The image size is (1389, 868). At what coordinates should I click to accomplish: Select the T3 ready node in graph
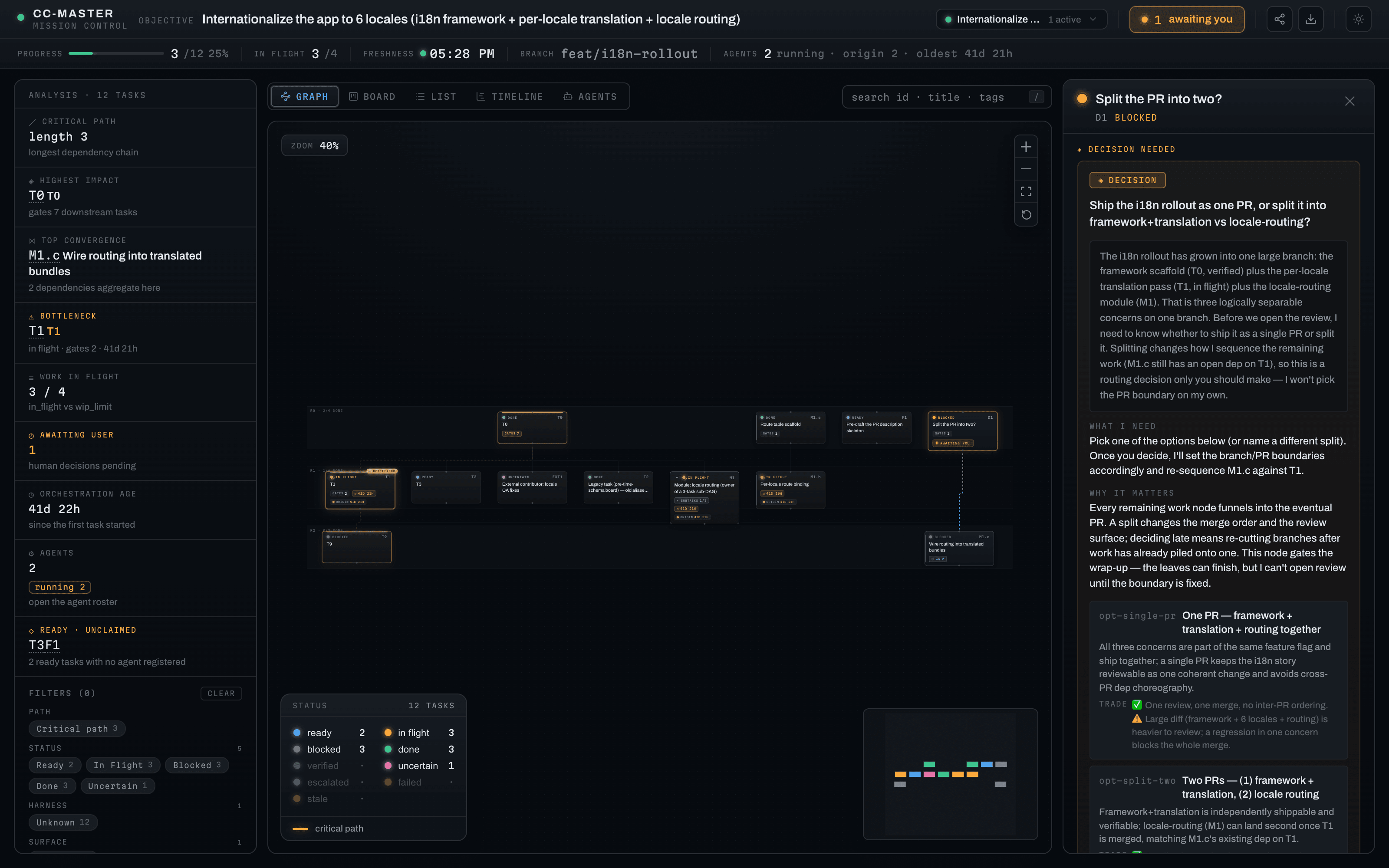(x=446, y=487)
